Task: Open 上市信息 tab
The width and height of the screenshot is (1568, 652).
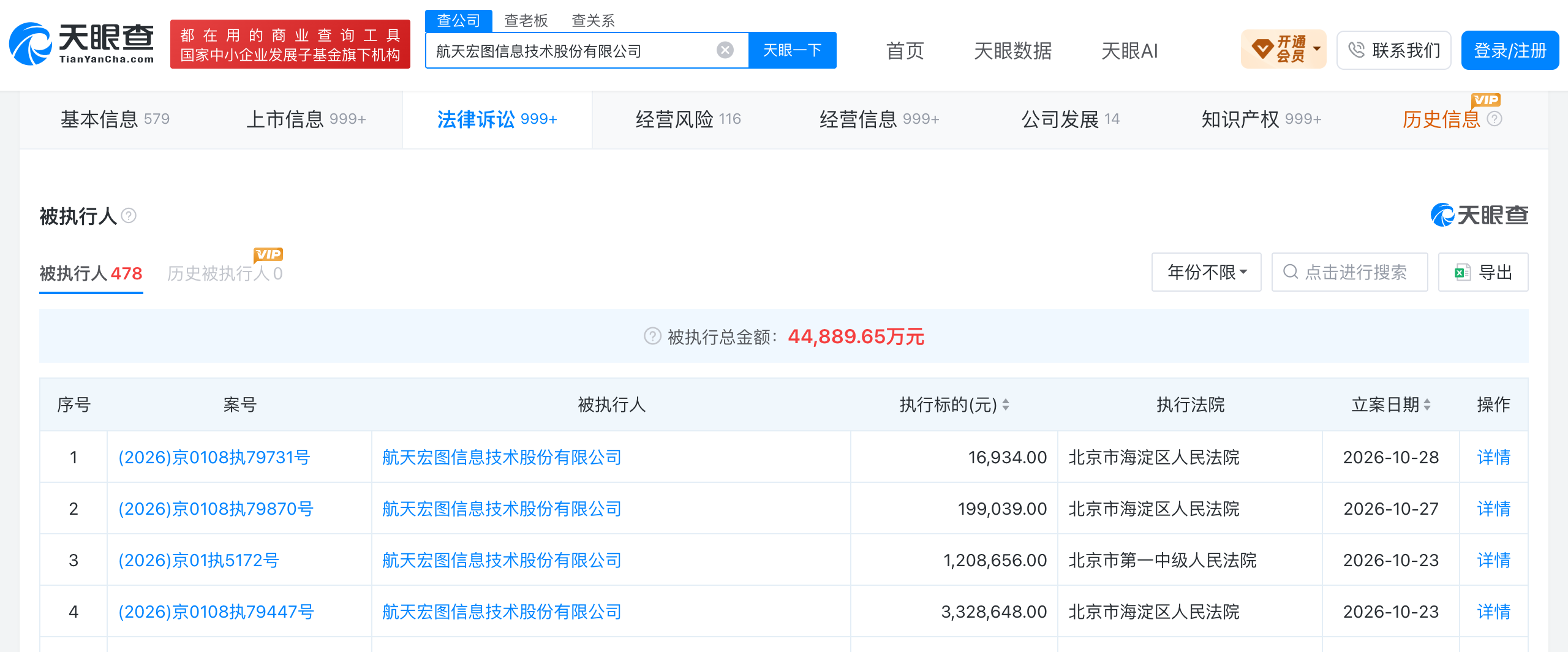Action: pos(306,119)
